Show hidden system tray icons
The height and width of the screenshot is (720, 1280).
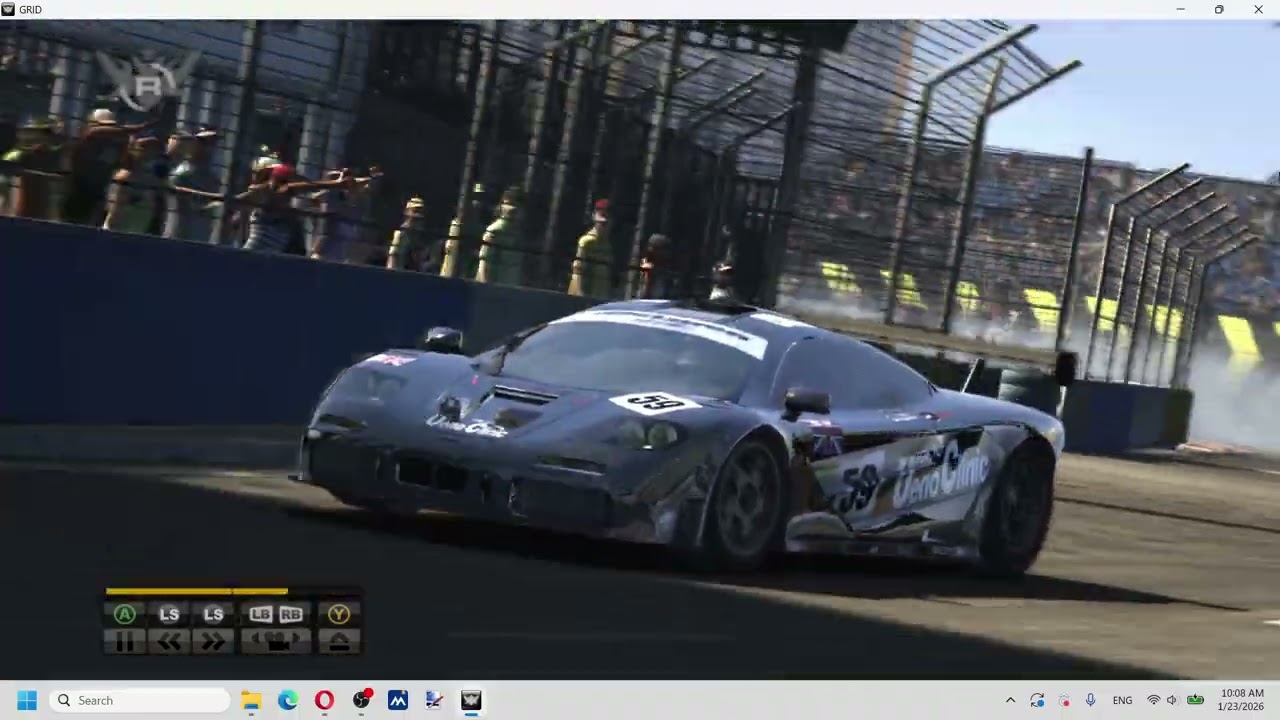tap(1010, 700)
